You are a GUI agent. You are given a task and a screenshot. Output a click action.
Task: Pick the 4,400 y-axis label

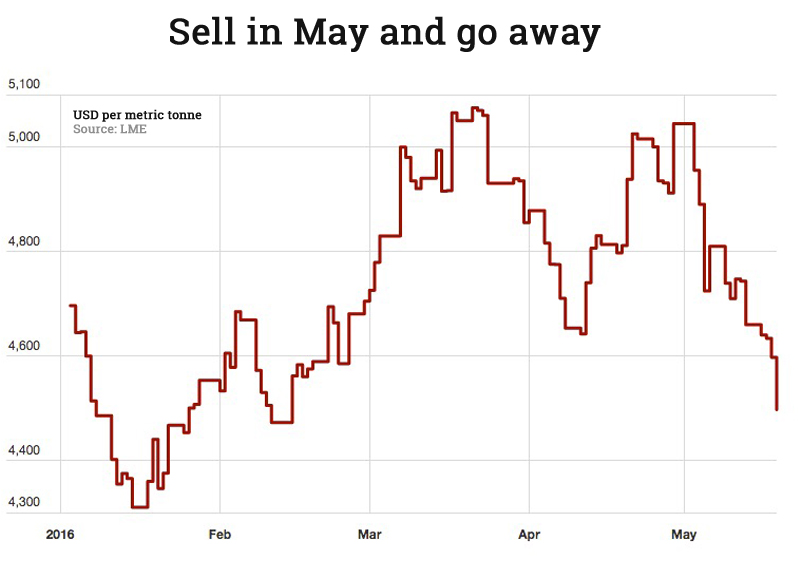[x=24, y=451]
